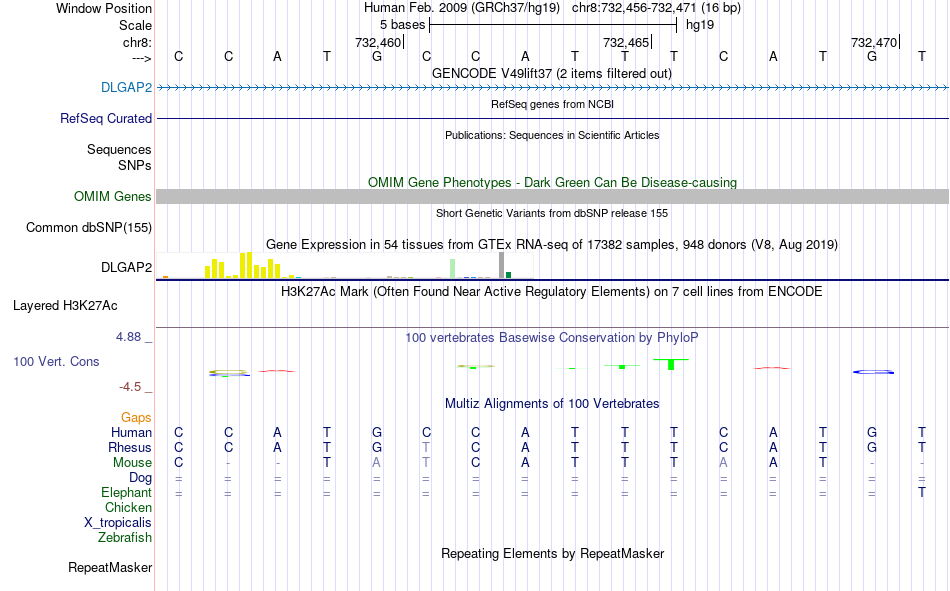
Task: Click the tallest yellow GTEx expression bars
Action: click(x=246, y=265)
